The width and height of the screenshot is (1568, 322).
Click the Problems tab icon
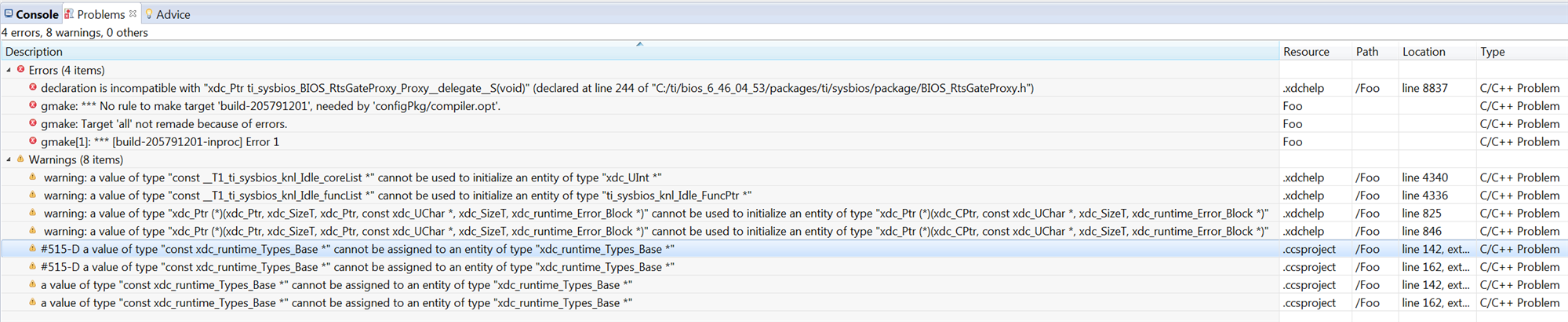[69, 14]
